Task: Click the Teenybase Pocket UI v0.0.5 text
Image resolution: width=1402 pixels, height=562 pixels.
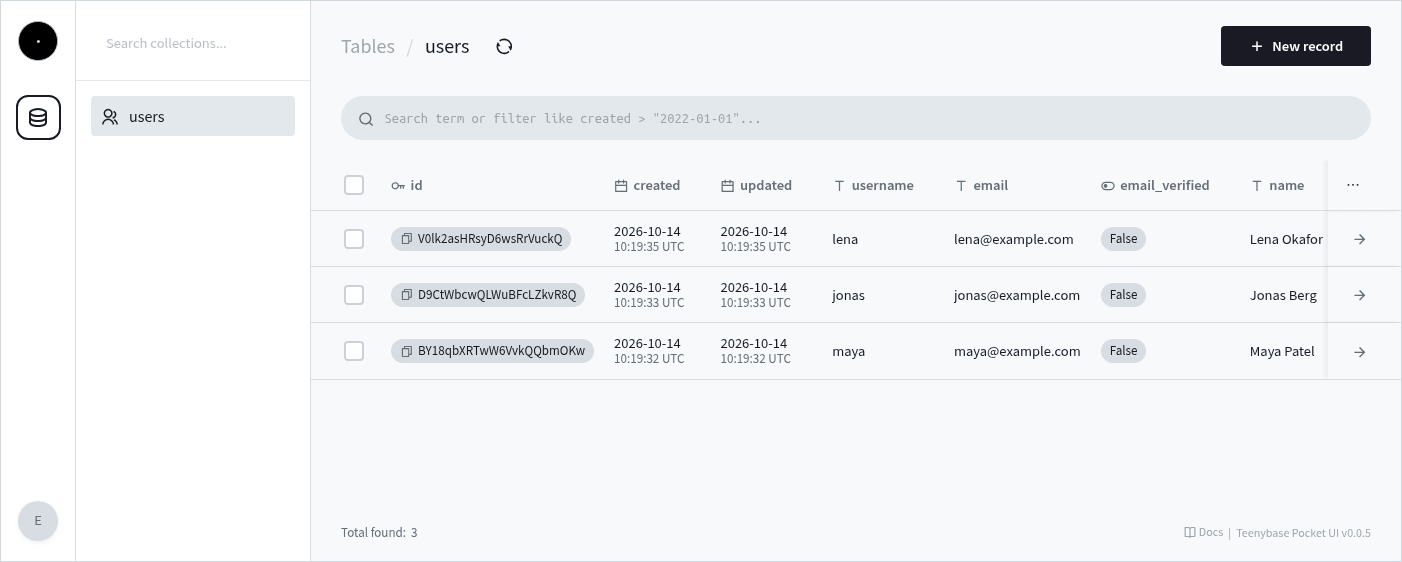Action: click(x=1303, y=533)
